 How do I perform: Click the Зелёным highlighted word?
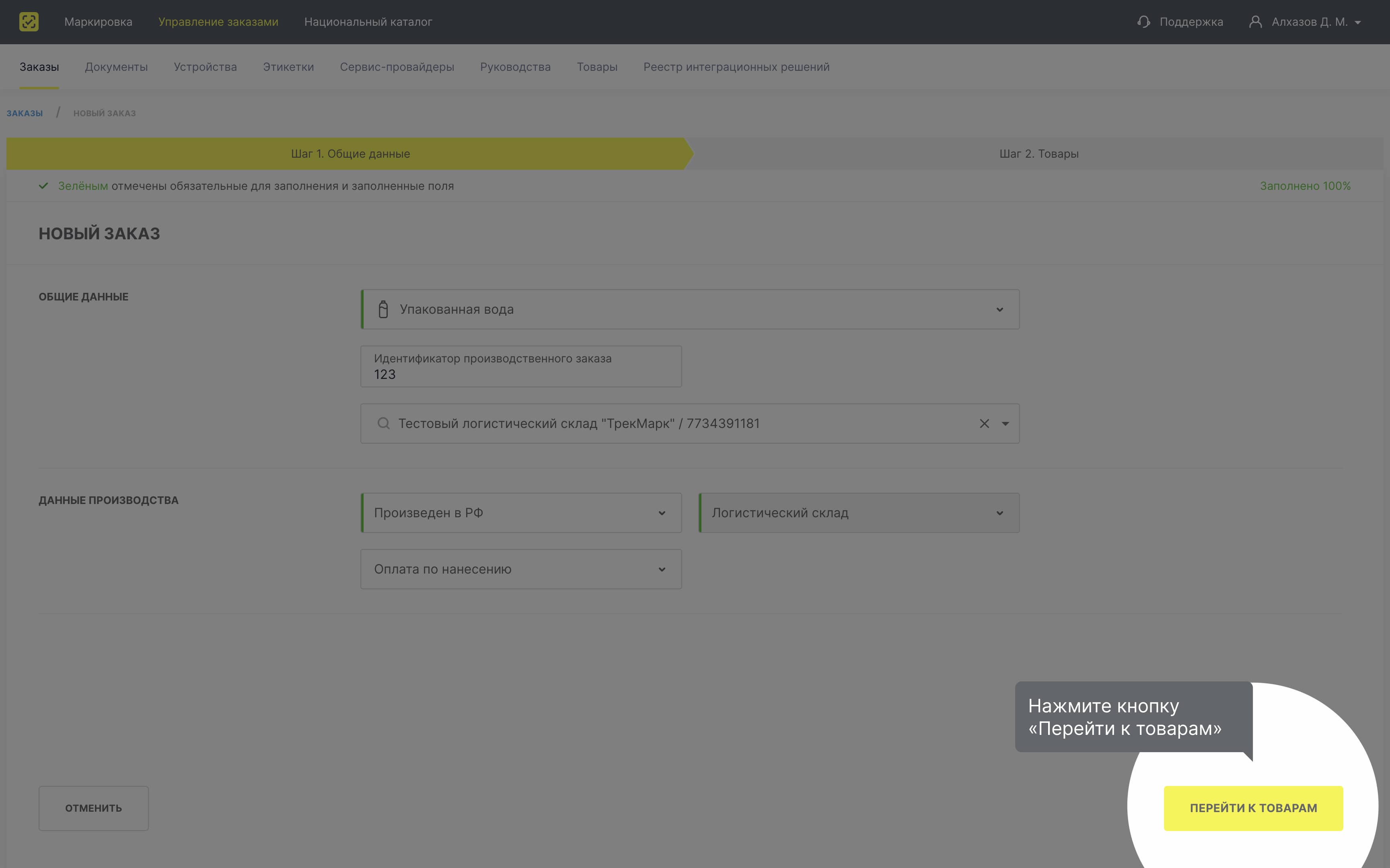pyautogui.click(x=83, y=186)
